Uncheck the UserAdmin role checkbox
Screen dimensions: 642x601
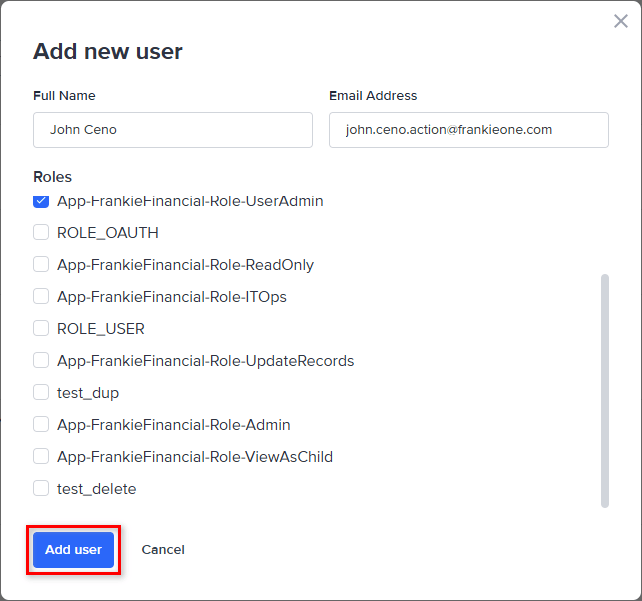click(x=41, y=201)
